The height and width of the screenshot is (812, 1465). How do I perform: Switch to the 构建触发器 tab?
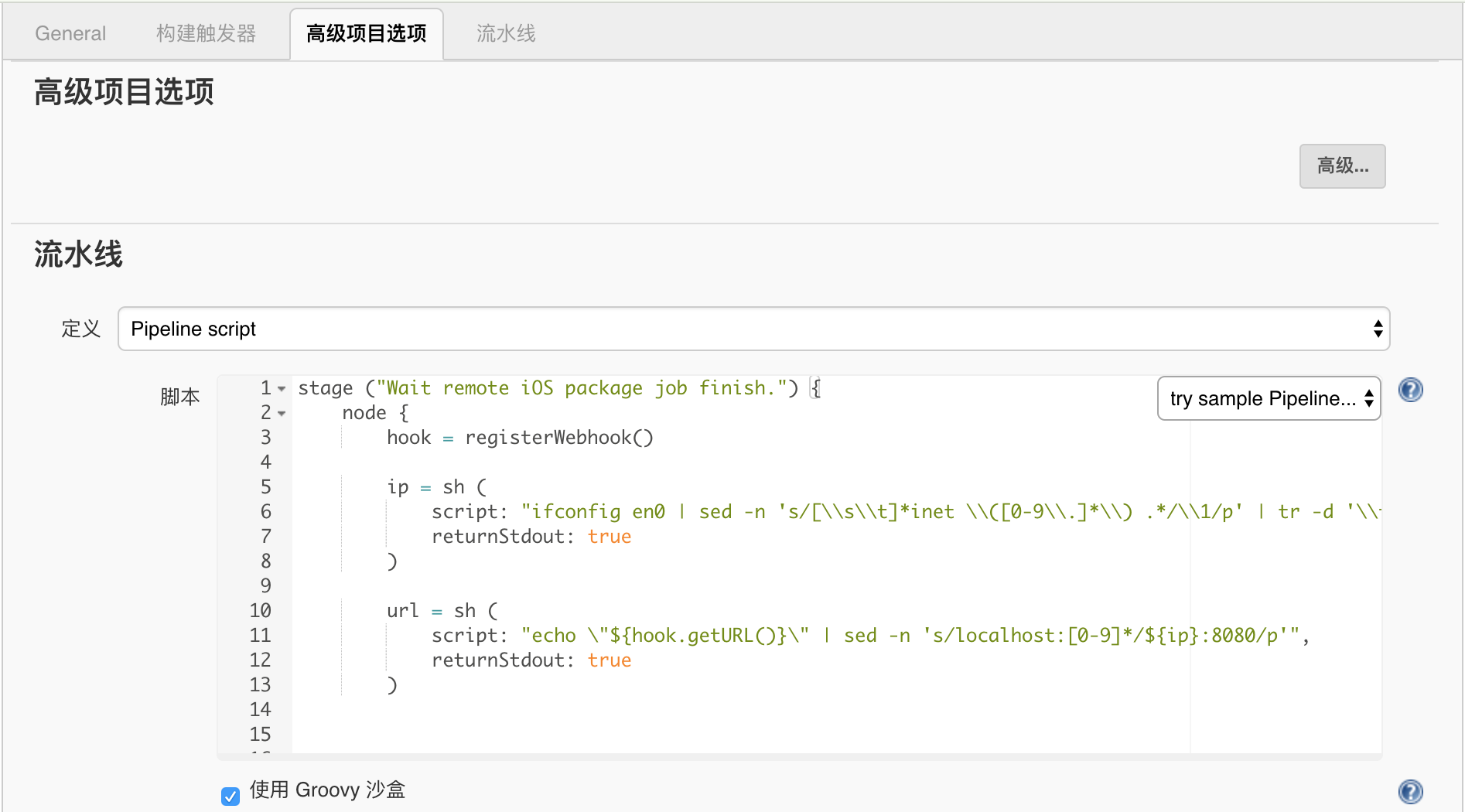206,33
